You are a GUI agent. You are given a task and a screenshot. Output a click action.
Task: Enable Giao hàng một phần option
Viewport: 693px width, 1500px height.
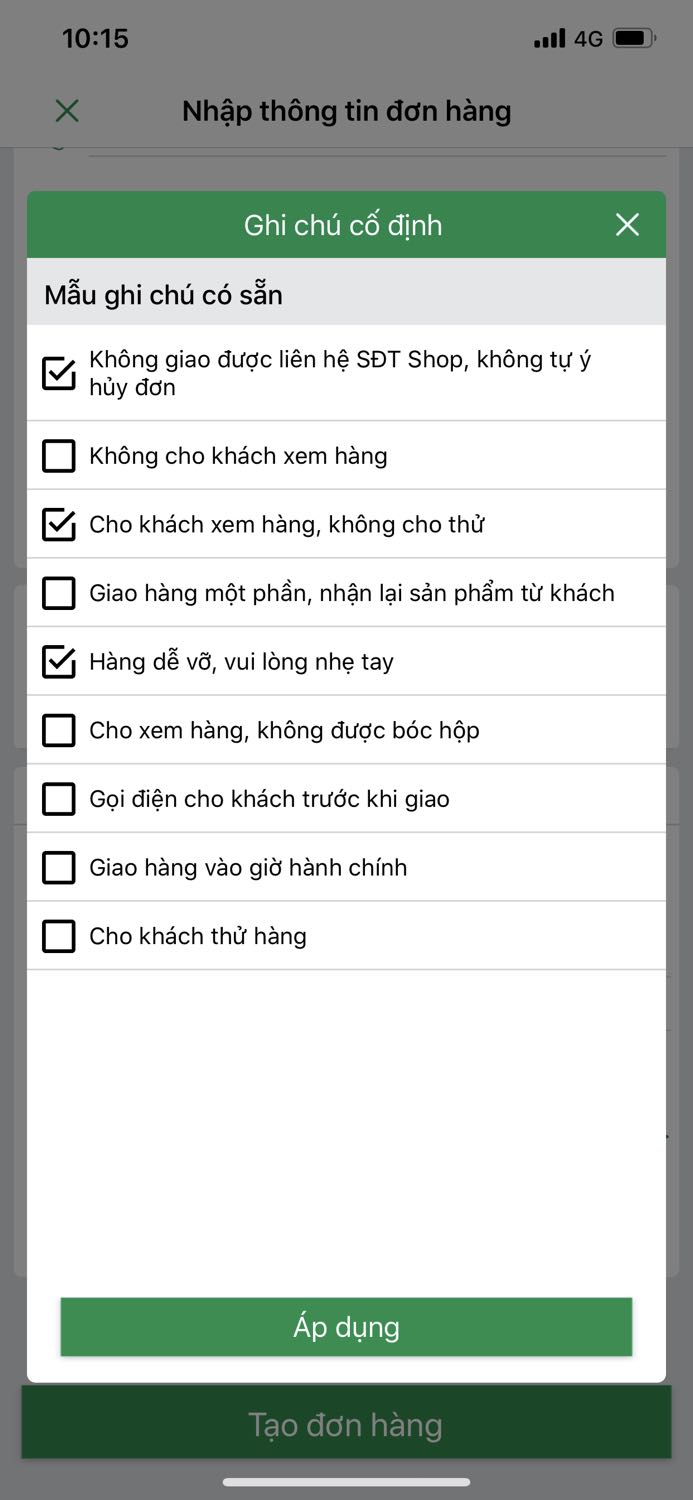click(x=59, y=593)
